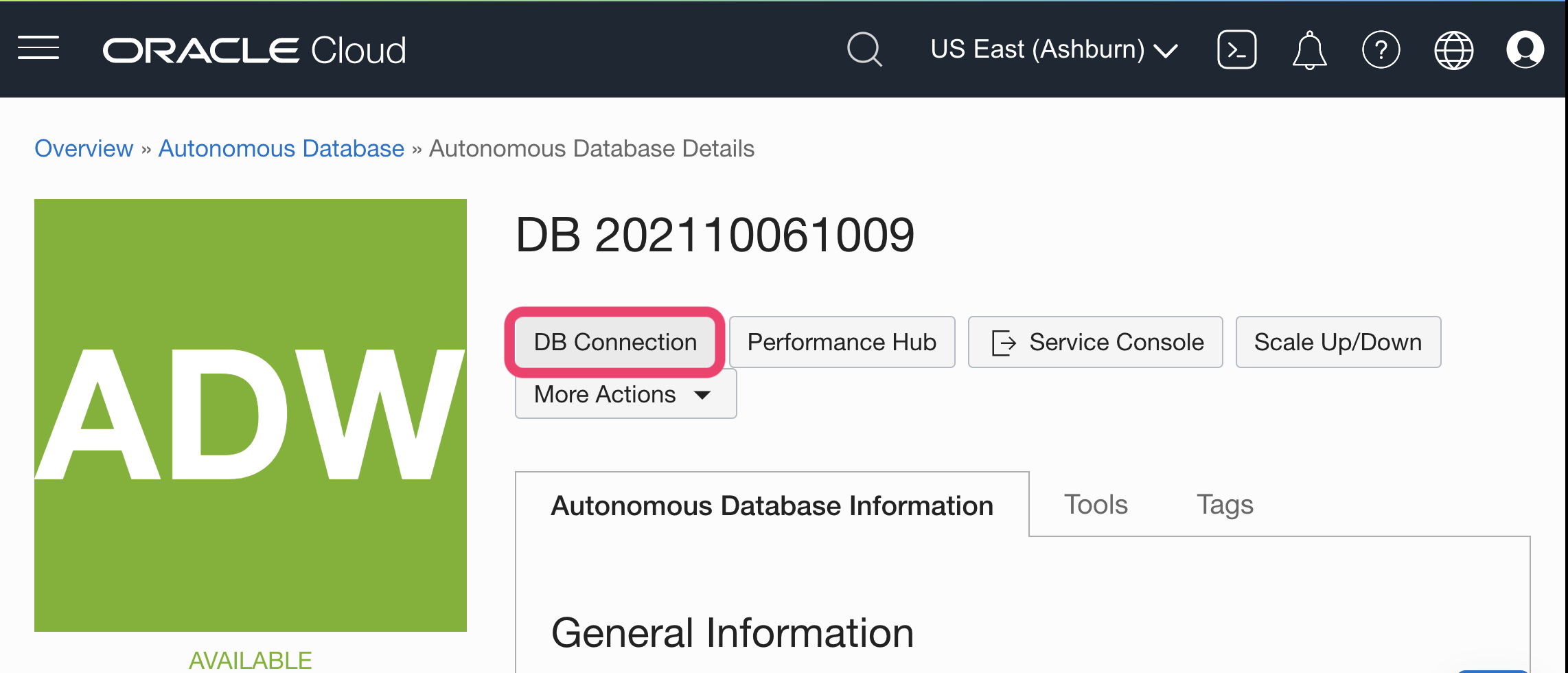Expand the More Actions menu
Screen dimensions: 1568x673
pyautogui.click(x=625, y=393)
